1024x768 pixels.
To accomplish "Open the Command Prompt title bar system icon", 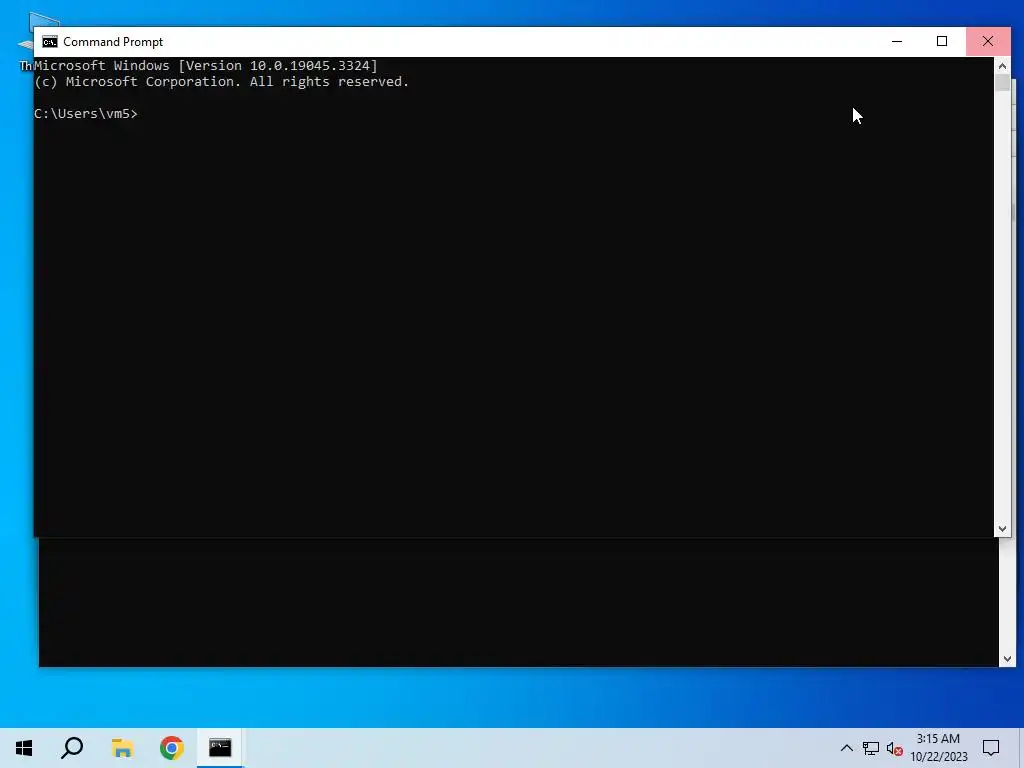I will pyautogui.click(x=50, y=42).
